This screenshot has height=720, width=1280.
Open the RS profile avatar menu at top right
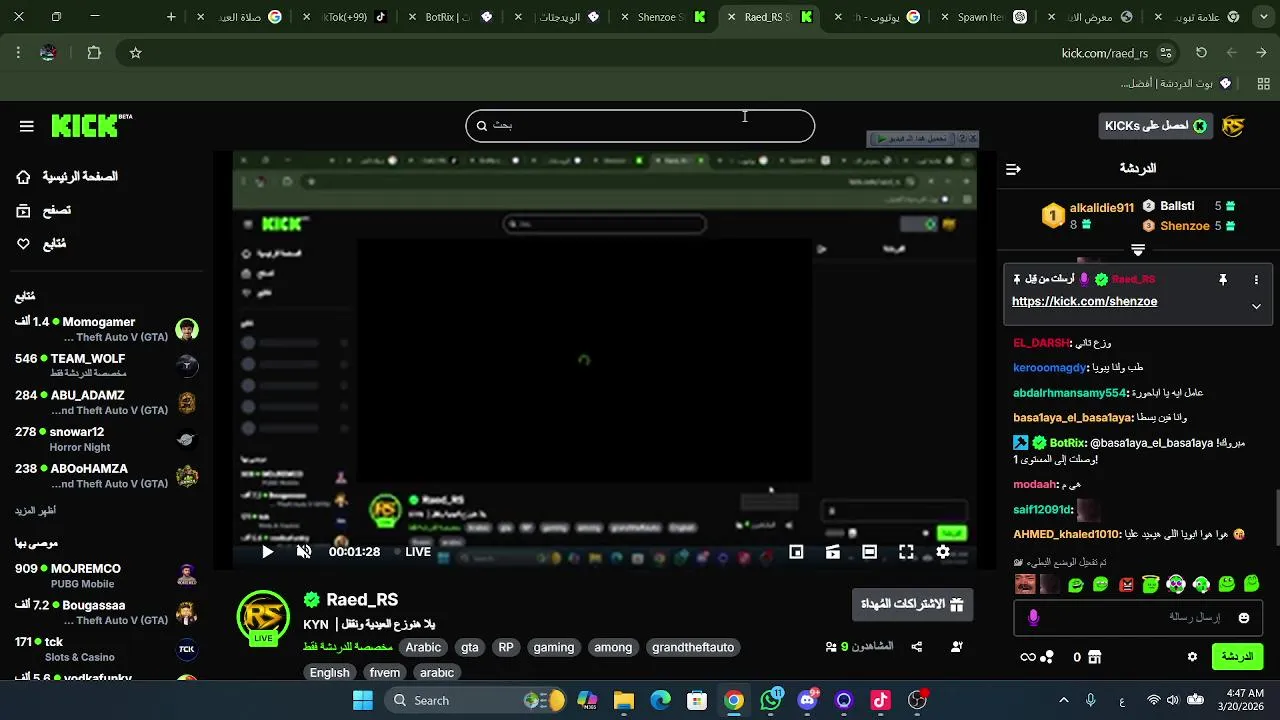click(1233, 126)
